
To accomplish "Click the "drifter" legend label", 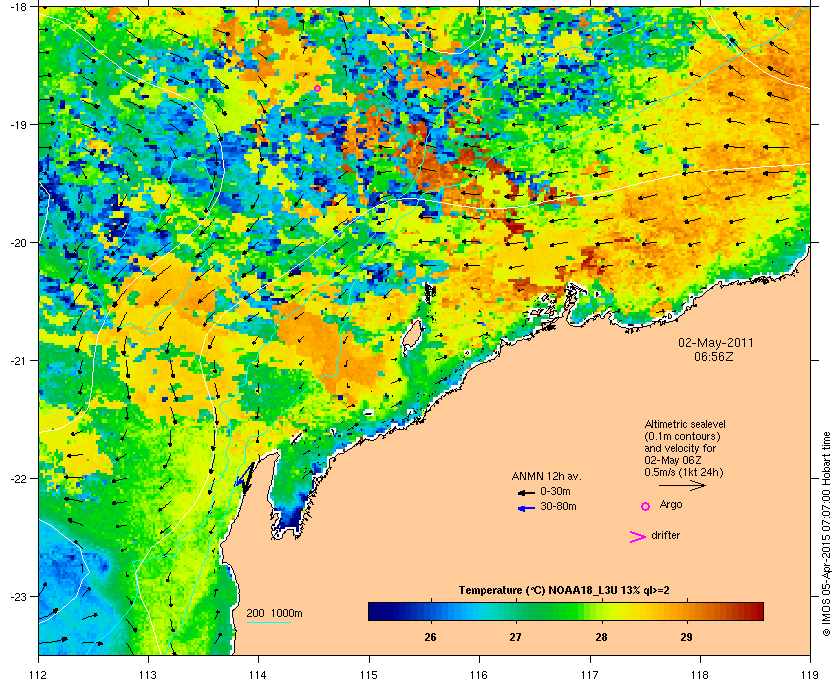I will [x=665, y=535].
